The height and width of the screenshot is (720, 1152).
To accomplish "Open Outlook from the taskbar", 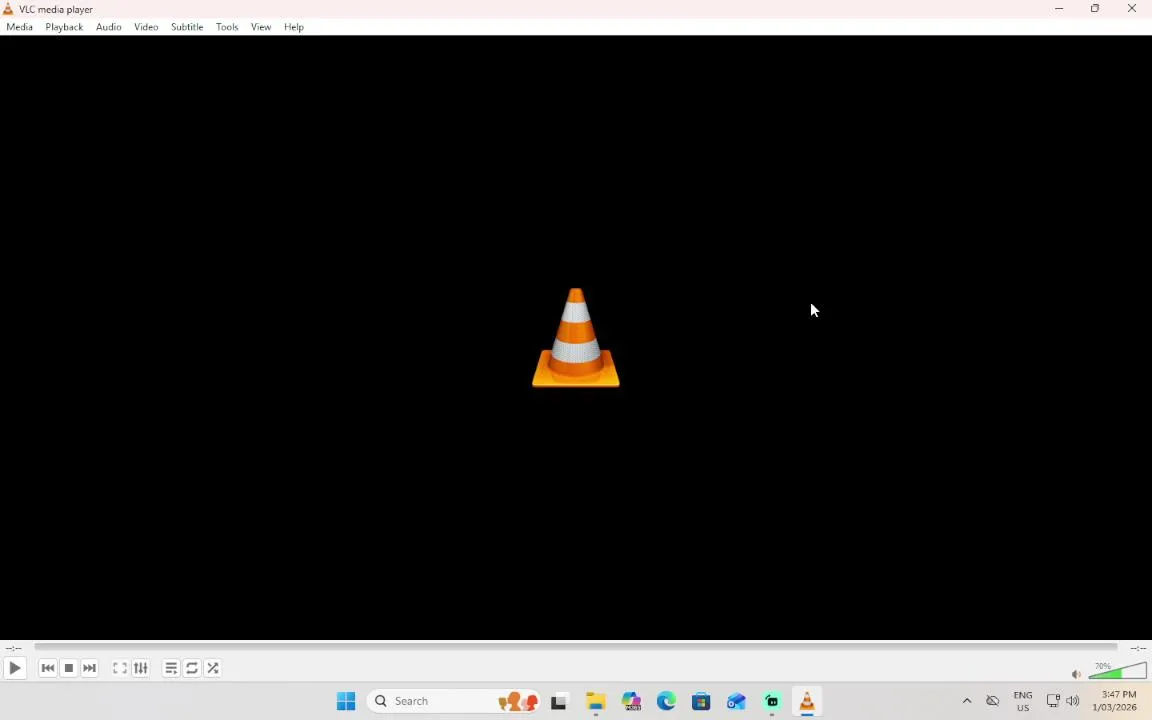I will [x=736, y=701].
